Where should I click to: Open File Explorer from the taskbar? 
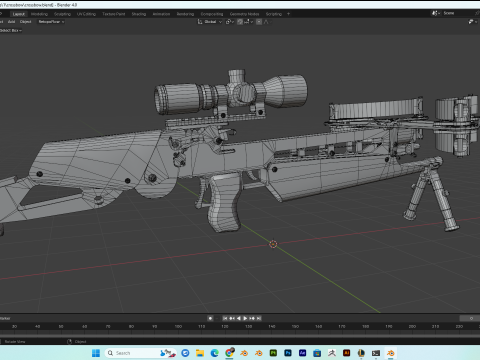point(200,353)
